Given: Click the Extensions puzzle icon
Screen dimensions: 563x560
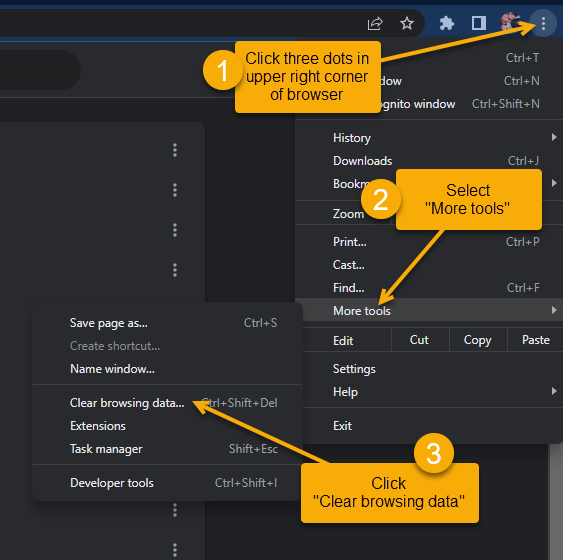Looking at the screenshot, I should coord(447,24).
